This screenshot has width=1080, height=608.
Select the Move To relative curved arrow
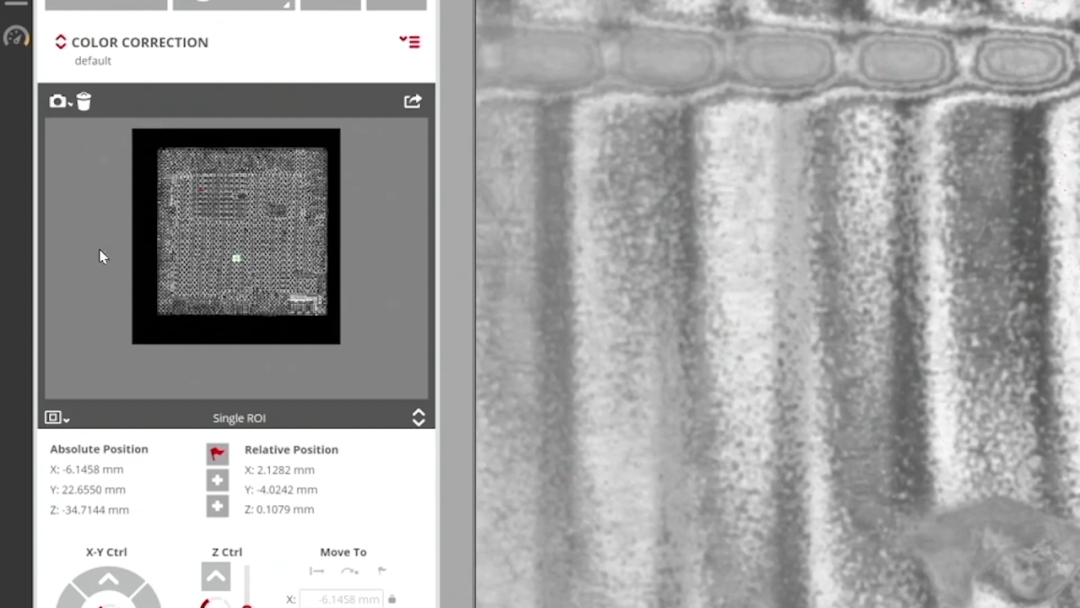point(349,571)
